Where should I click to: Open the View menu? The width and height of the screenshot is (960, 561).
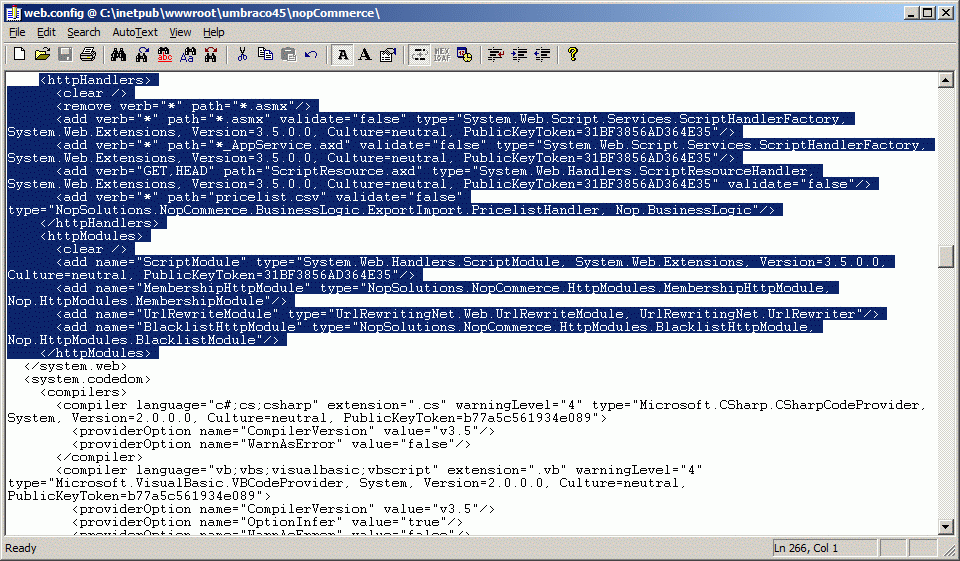[180, 32]
